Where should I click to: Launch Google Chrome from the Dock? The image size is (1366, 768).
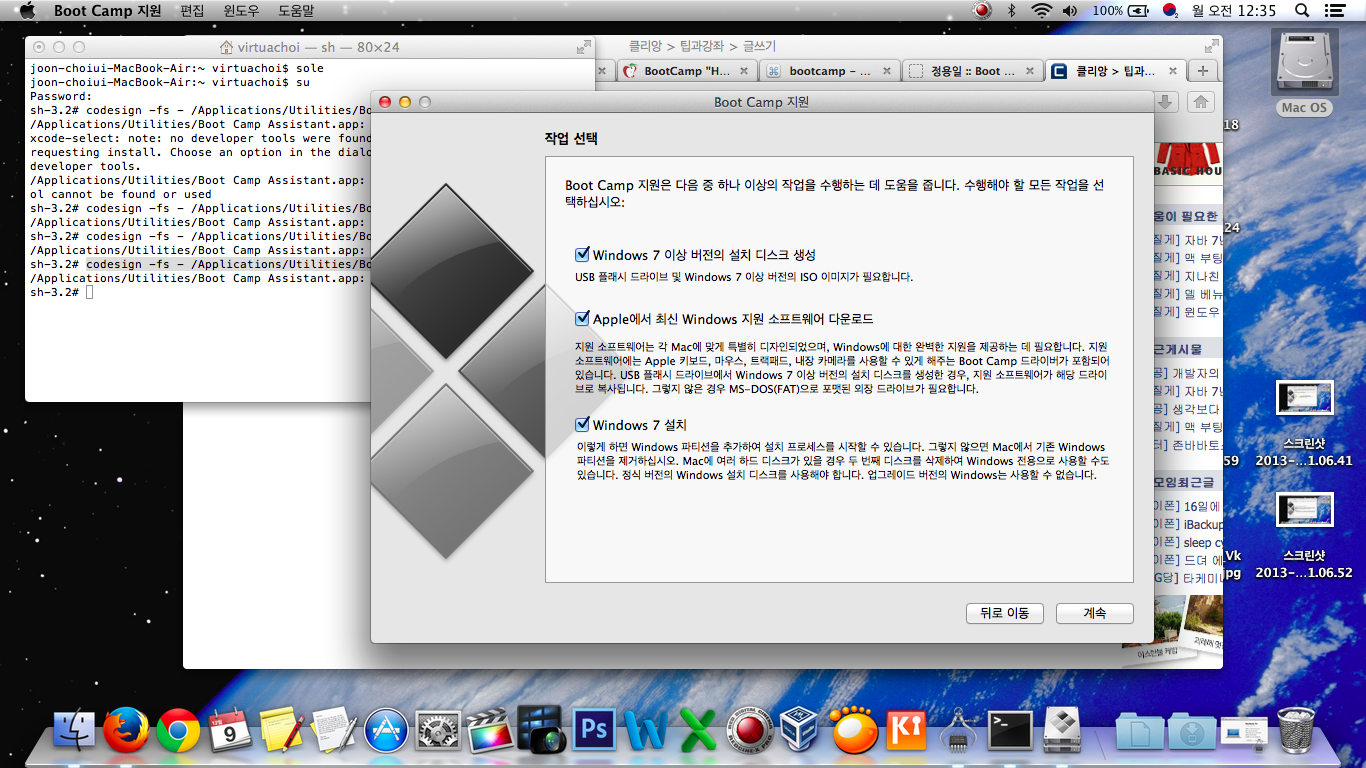point(178,730)
